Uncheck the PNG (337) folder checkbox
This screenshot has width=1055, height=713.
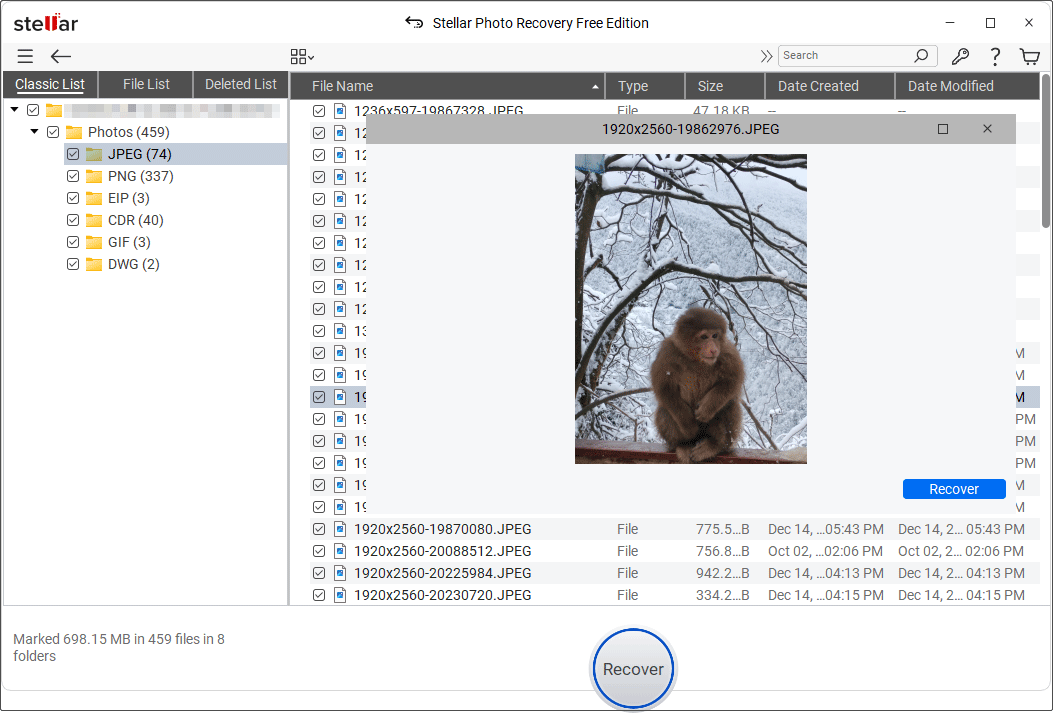click(73, 176)
